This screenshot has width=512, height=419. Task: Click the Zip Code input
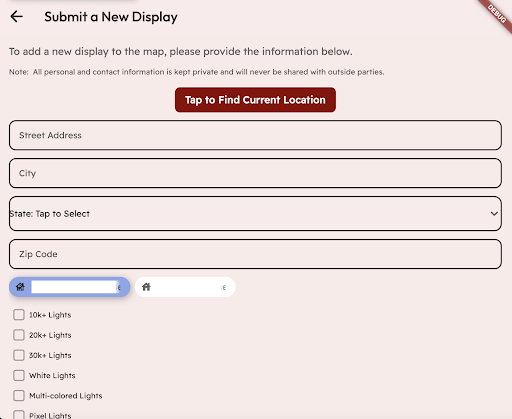(255, 254)
